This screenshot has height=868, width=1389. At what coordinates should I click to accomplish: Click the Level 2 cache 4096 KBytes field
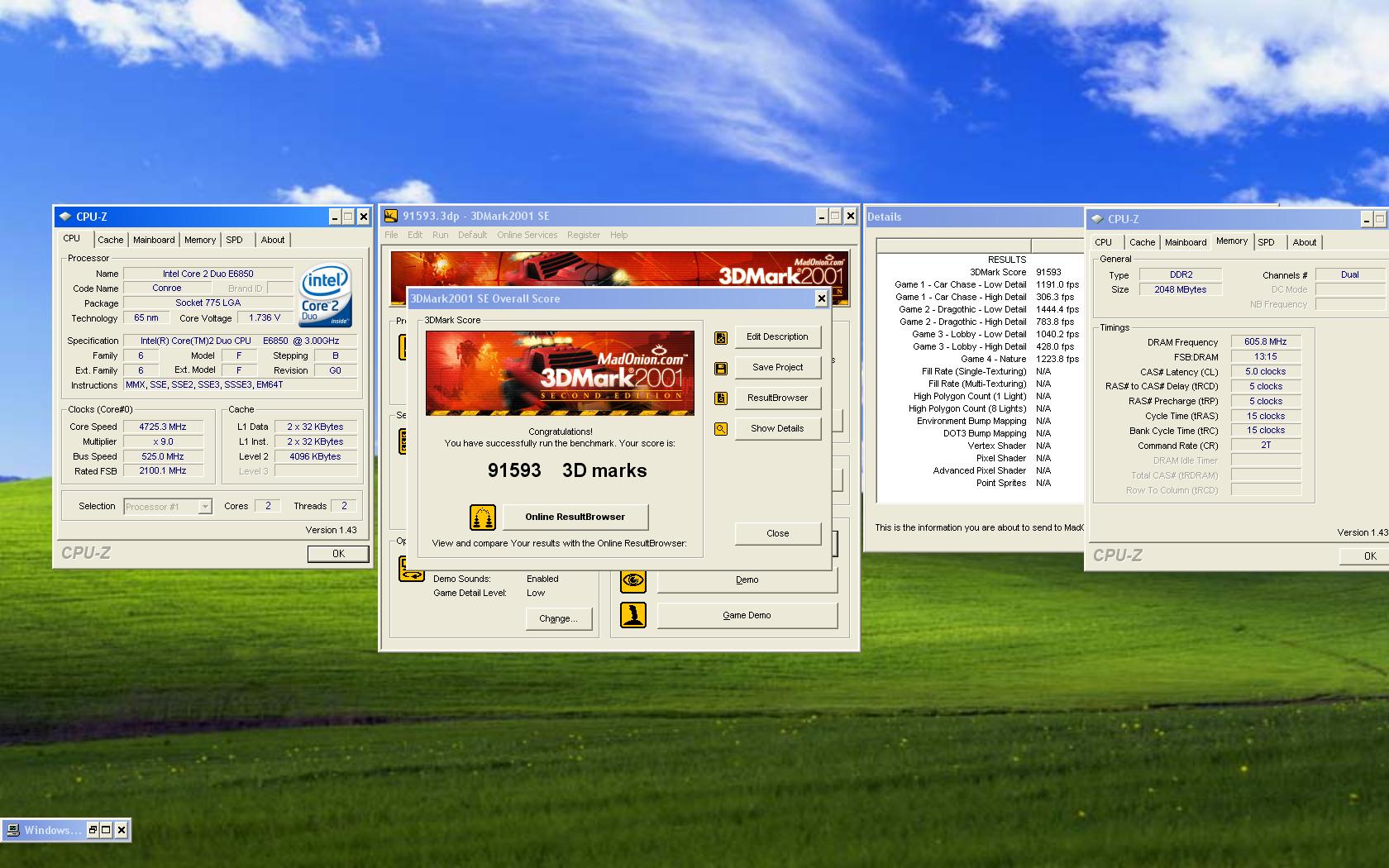pyautogui.click(x=315, y=457)
